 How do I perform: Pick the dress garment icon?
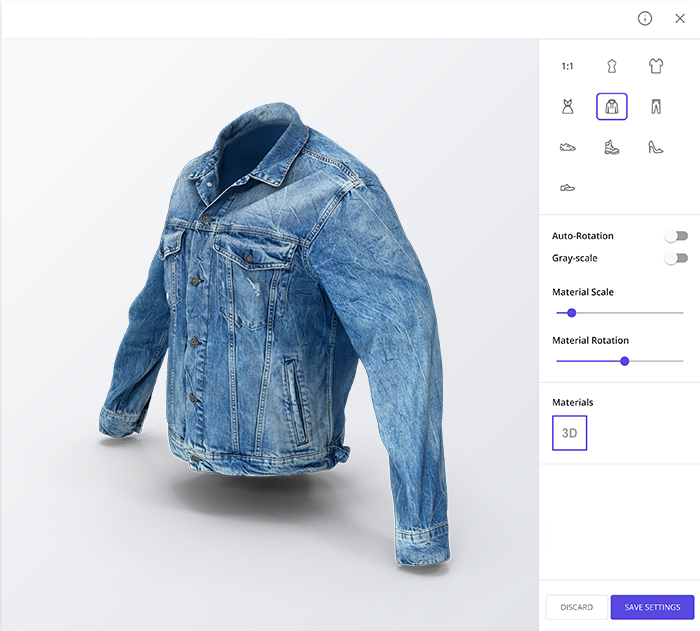click(567, 107)
